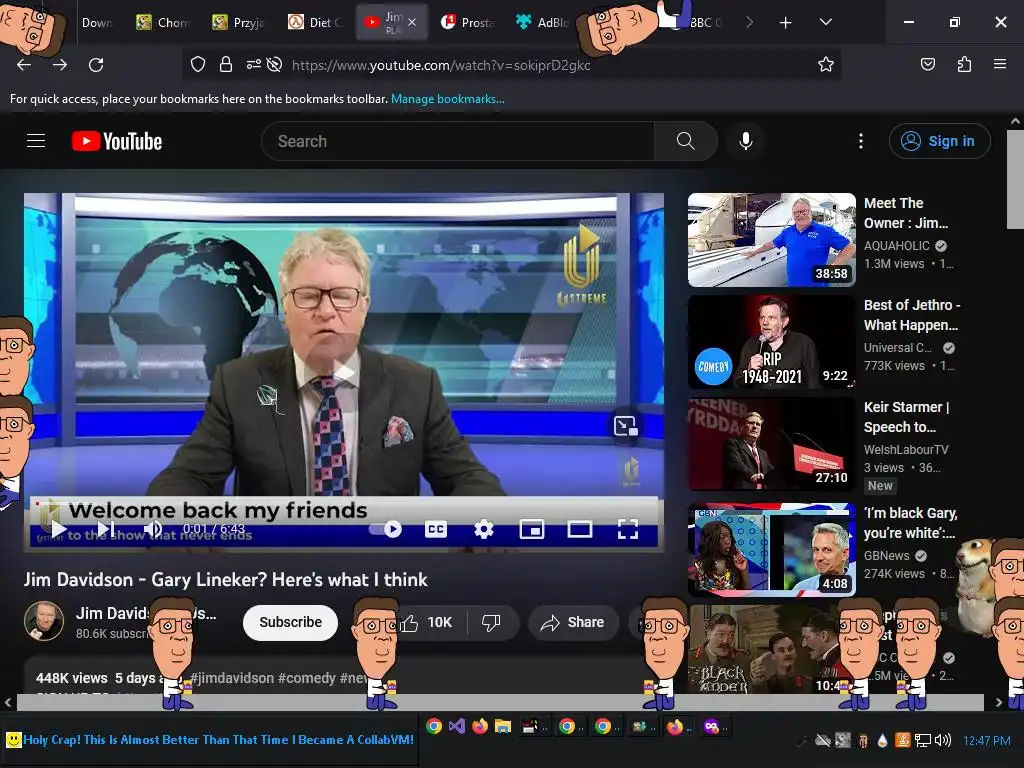
Task: Focus the YouTube Search field
Action: pyautogui.click(x=458, y=141)
